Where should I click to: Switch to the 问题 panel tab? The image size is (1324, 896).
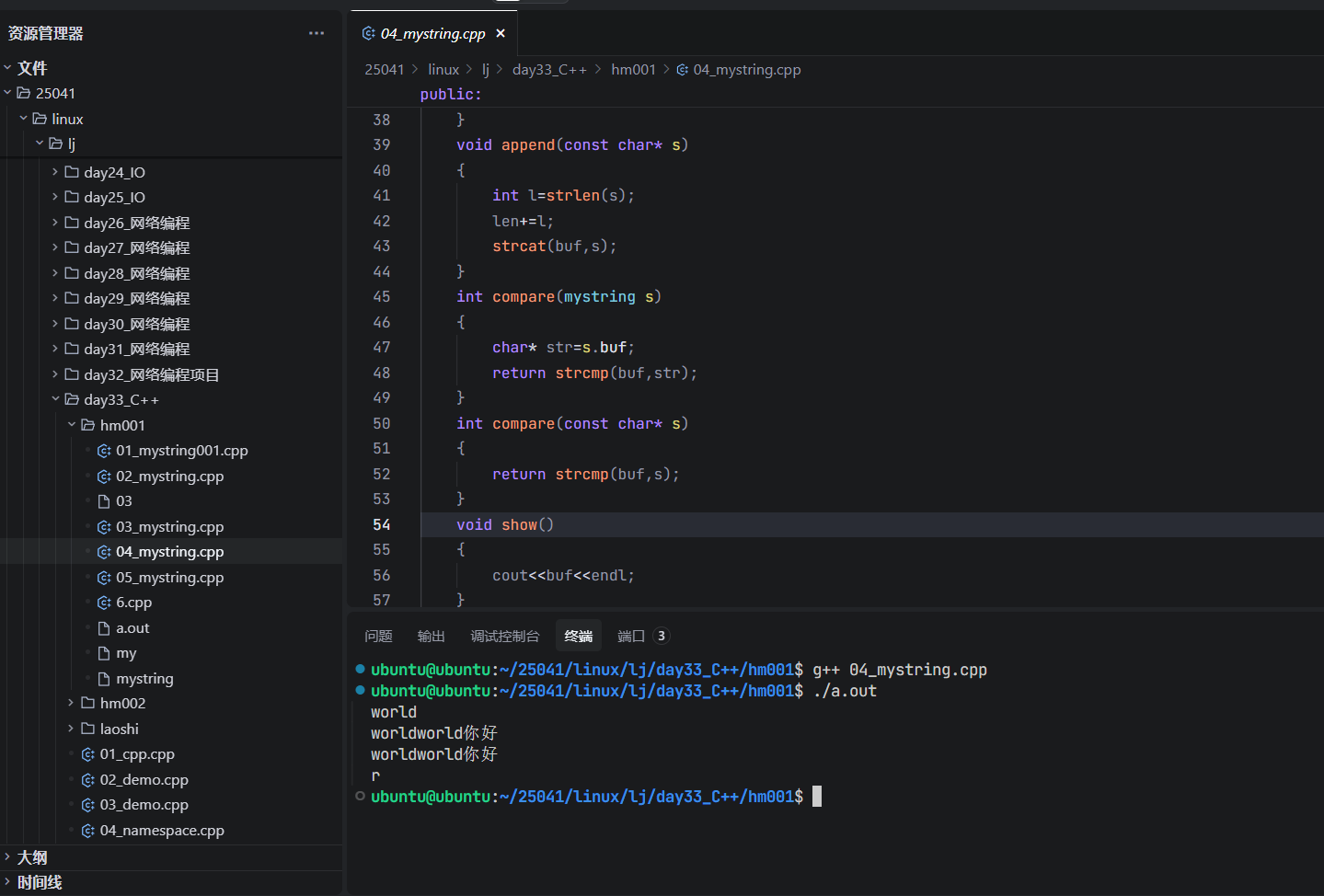tap(378, 636)
